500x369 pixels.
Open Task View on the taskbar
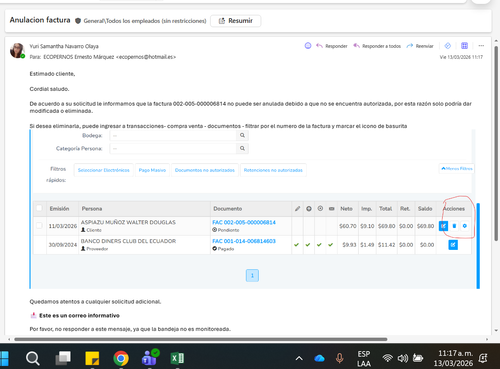(x=63, y=359)
